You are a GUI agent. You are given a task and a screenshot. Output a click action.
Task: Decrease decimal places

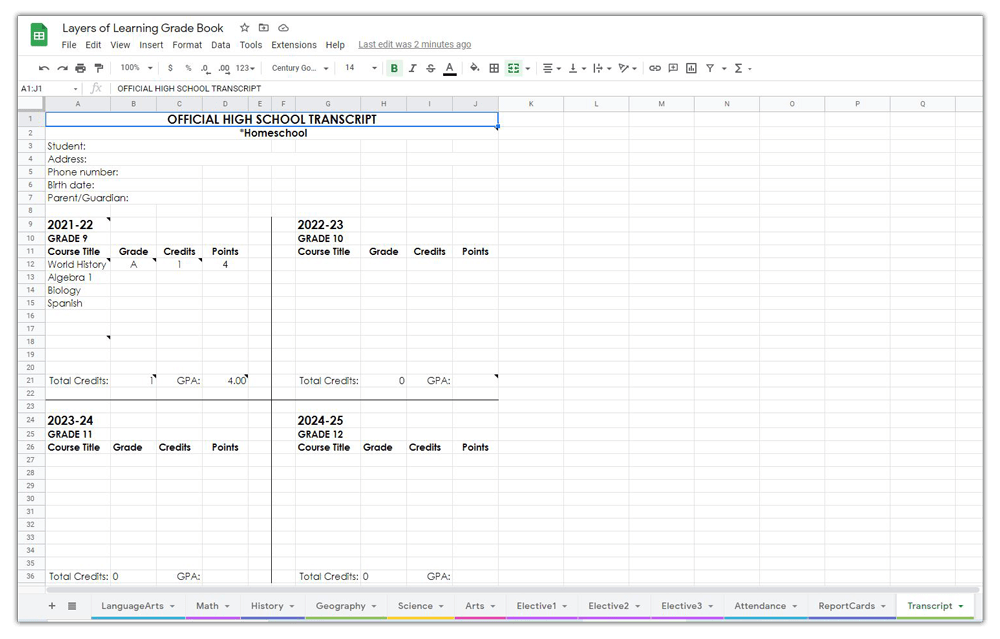(x=205, y=68)
